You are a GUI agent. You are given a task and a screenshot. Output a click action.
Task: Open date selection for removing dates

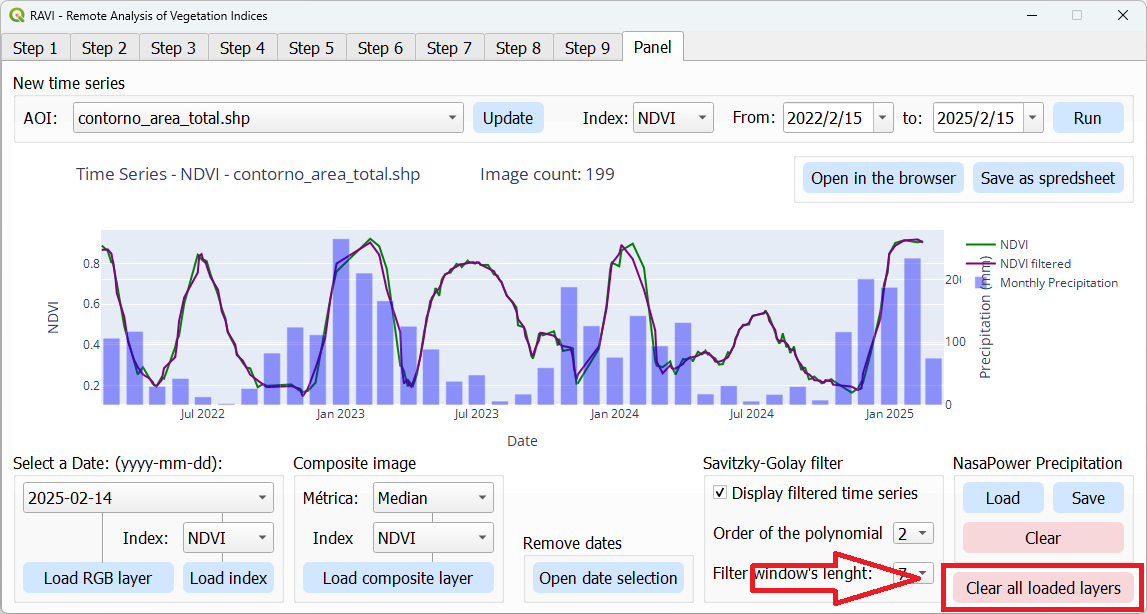coord(608,578)
